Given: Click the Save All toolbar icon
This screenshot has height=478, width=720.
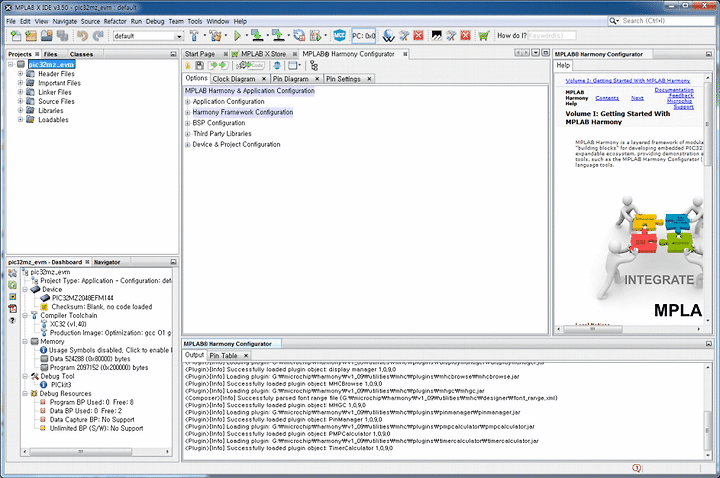Looking at the screenshot, I should click(x=62, y=35).
